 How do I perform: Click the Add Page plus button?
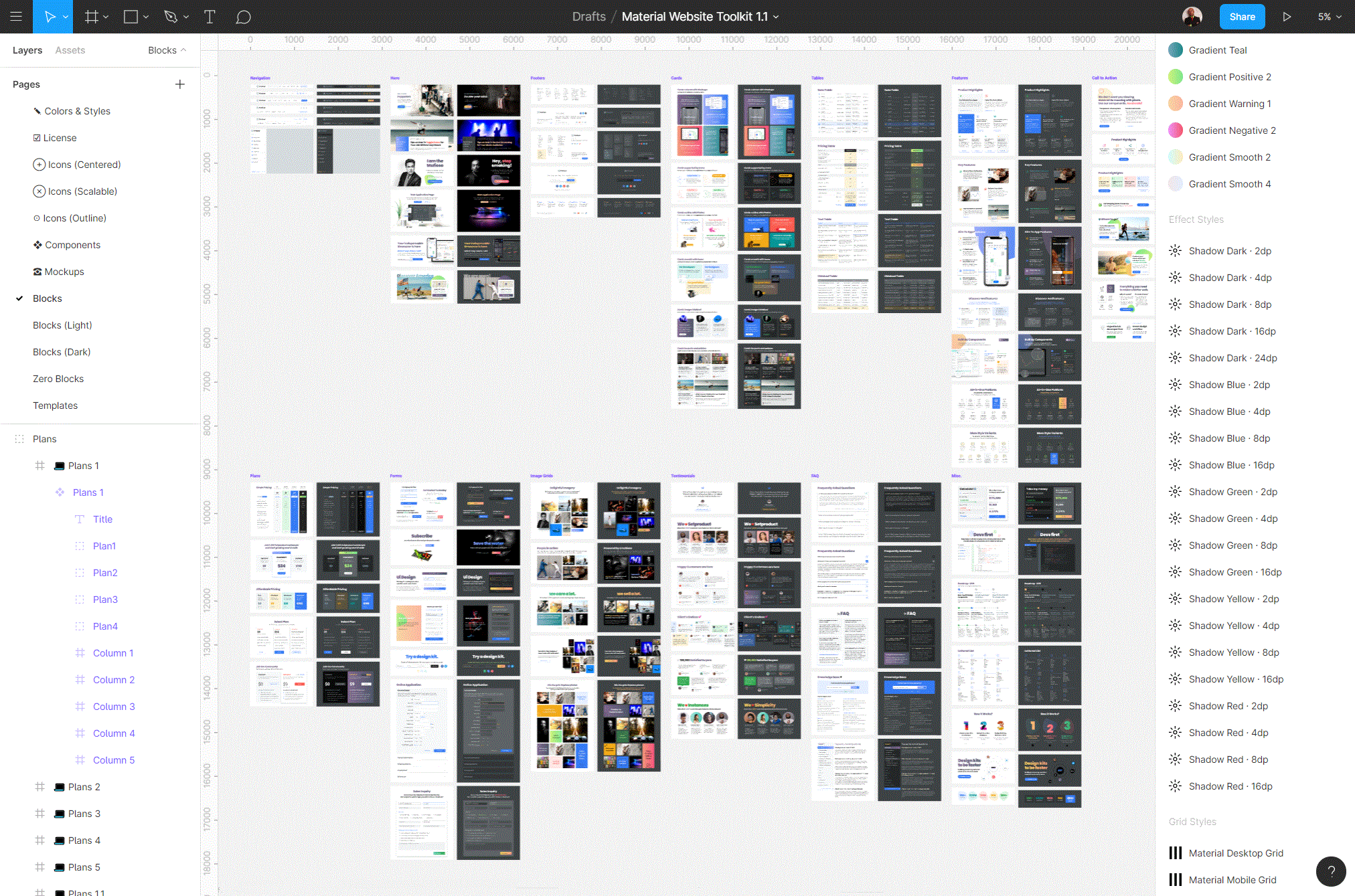181,84
